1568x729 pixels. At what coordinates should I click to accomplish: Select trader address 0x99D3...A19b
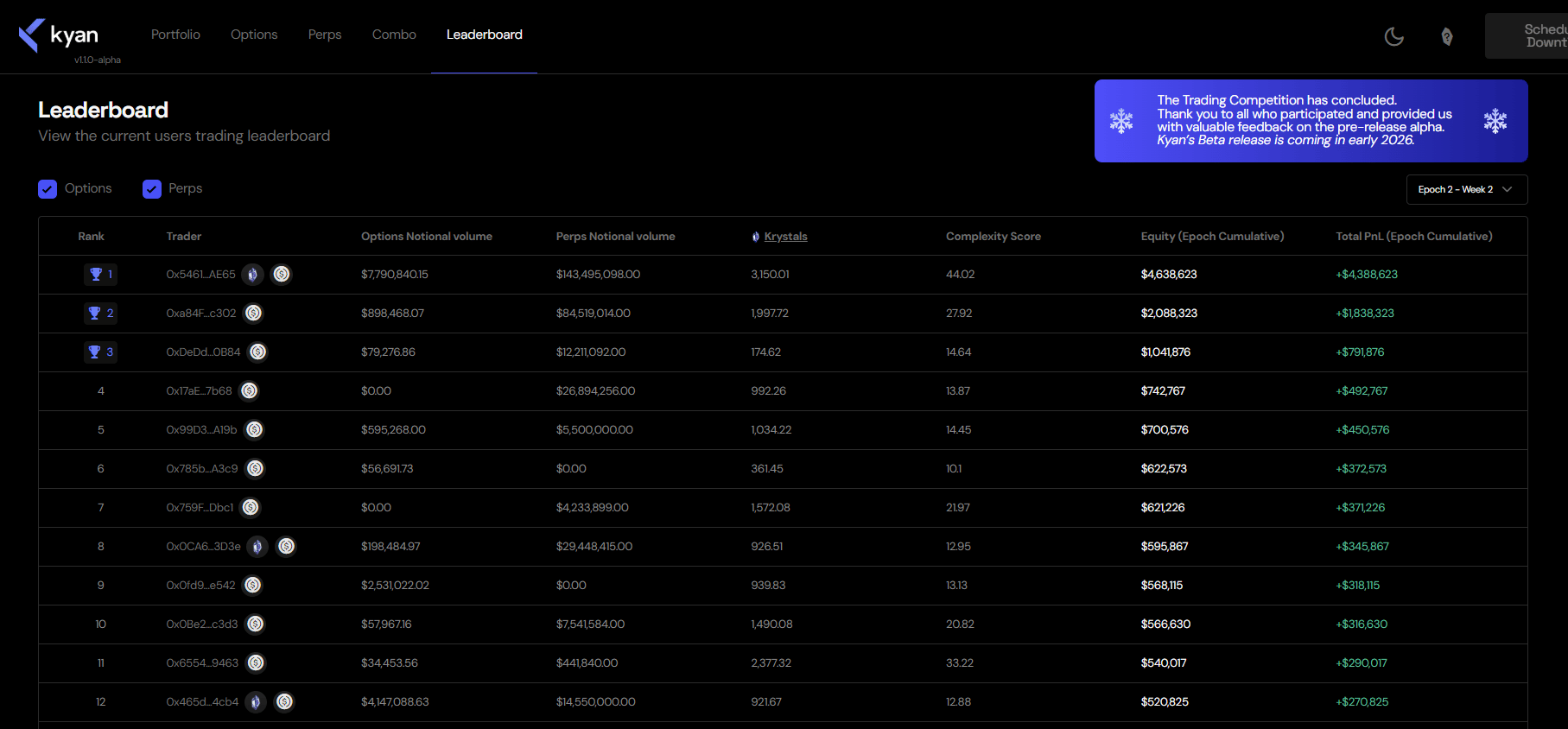coord(201,430)
